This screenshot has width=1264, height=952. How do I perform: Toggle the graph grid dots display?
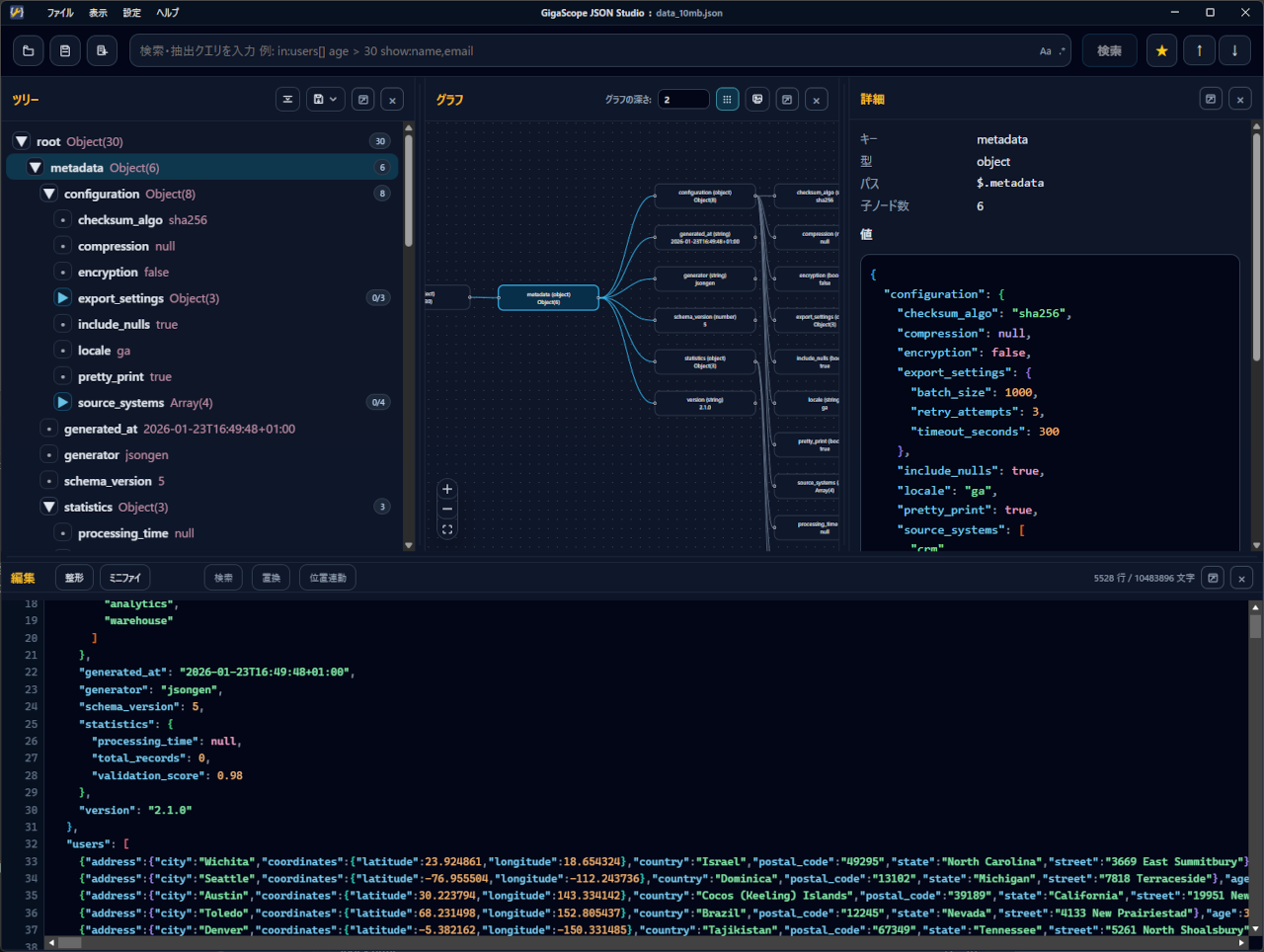728,100
